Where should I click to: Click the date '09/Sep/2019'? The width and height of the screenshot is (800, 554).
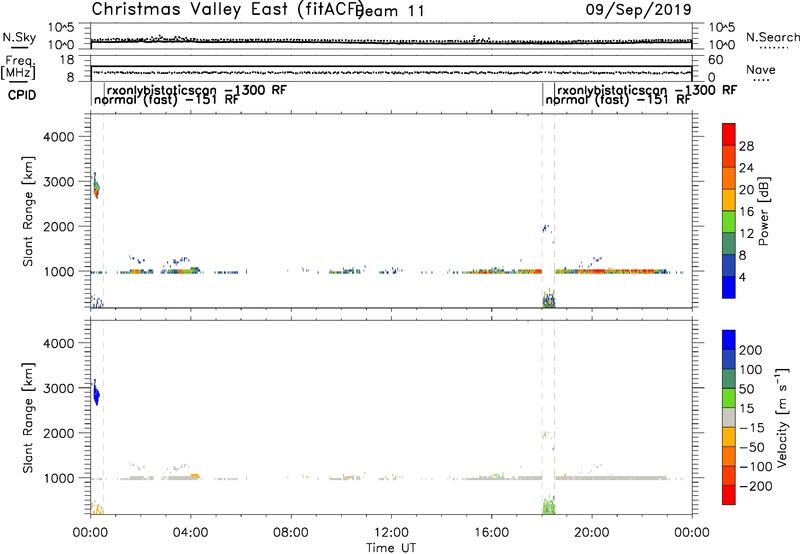638,9
